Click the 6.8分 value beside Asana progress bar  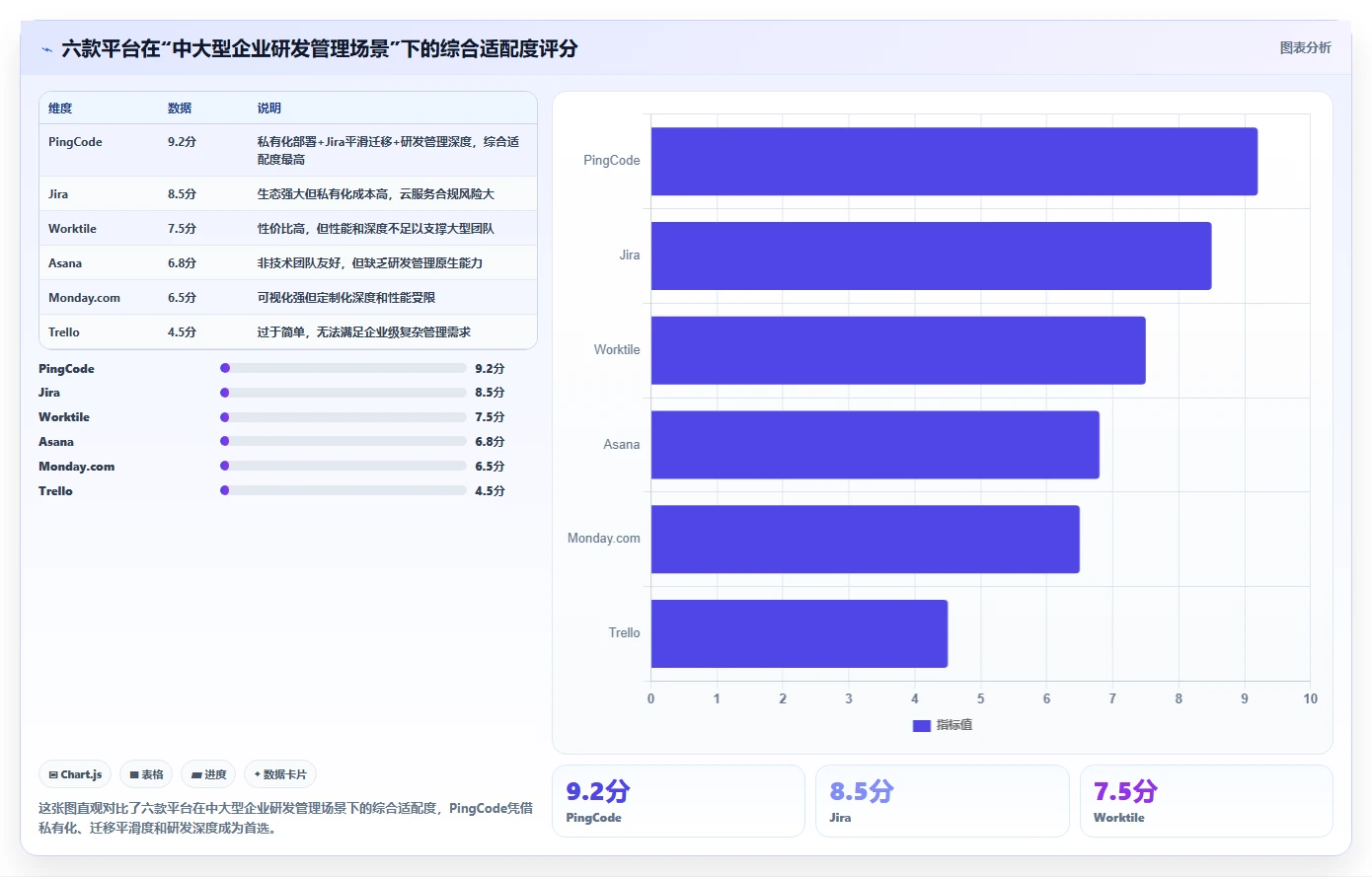point(490,441)
